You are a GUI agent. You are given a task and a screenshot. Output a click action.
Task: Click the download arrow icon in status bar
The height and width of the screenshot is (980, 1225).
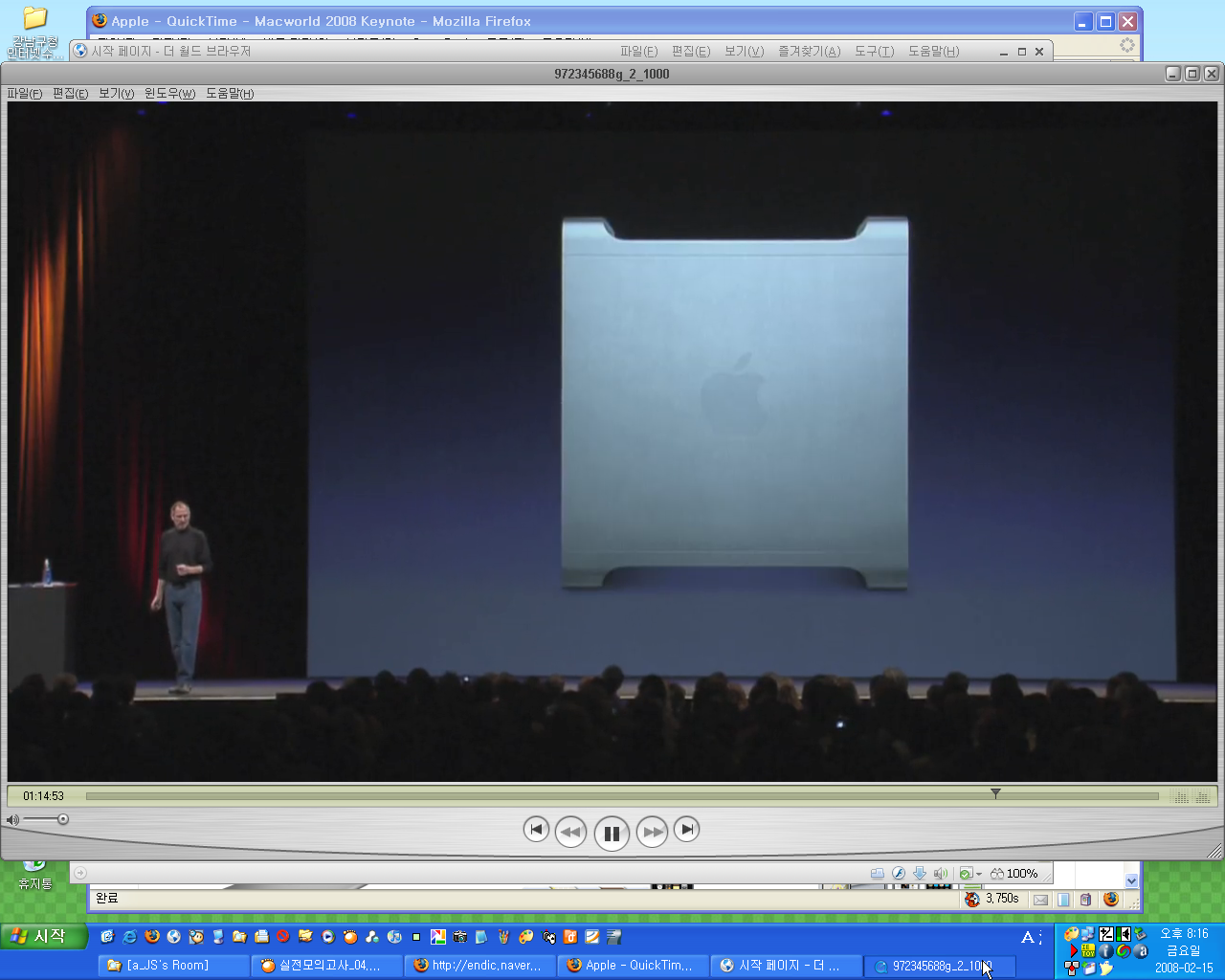[x=920, y=874]
